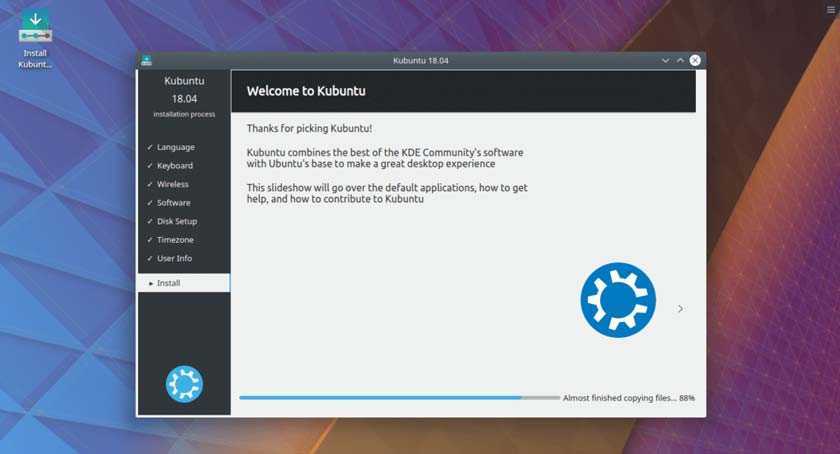Select the highlighted Install step
The image size is (840, 454).
[x=184, y=283]
